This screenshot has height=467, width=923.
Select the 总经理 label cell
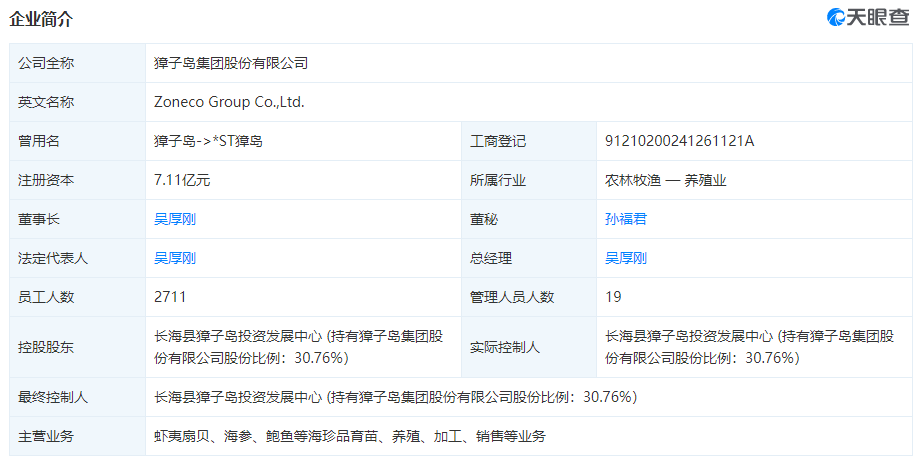coord(529,258)
